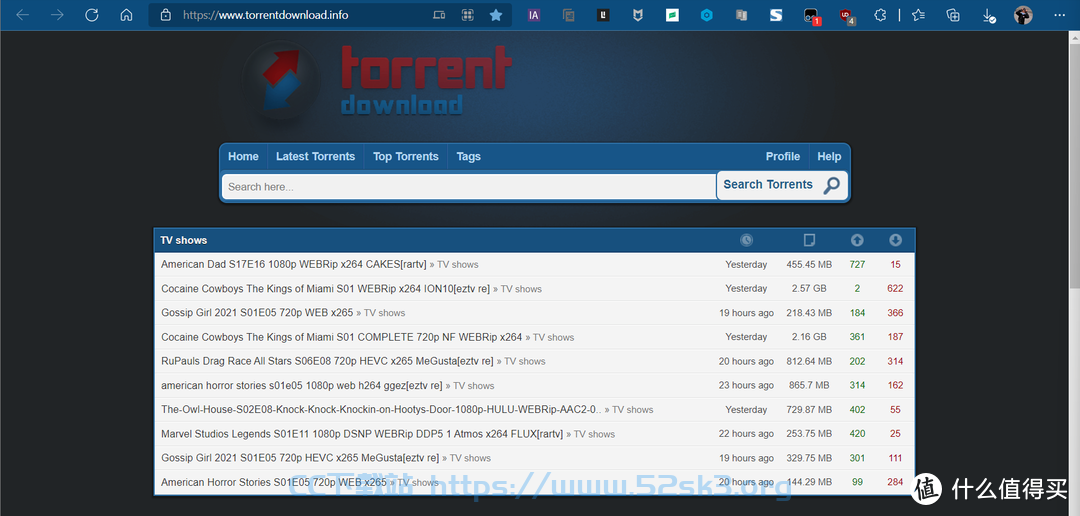
Task: Click '23 hours ago' time cell
Action: tap(746, 385)
